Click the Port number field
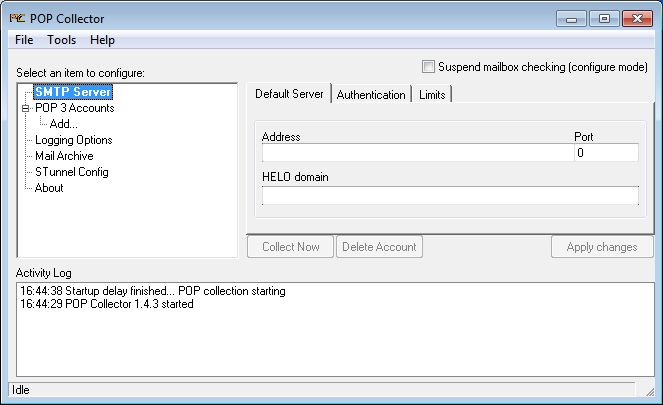663x405 pixels. click(606, 153)
